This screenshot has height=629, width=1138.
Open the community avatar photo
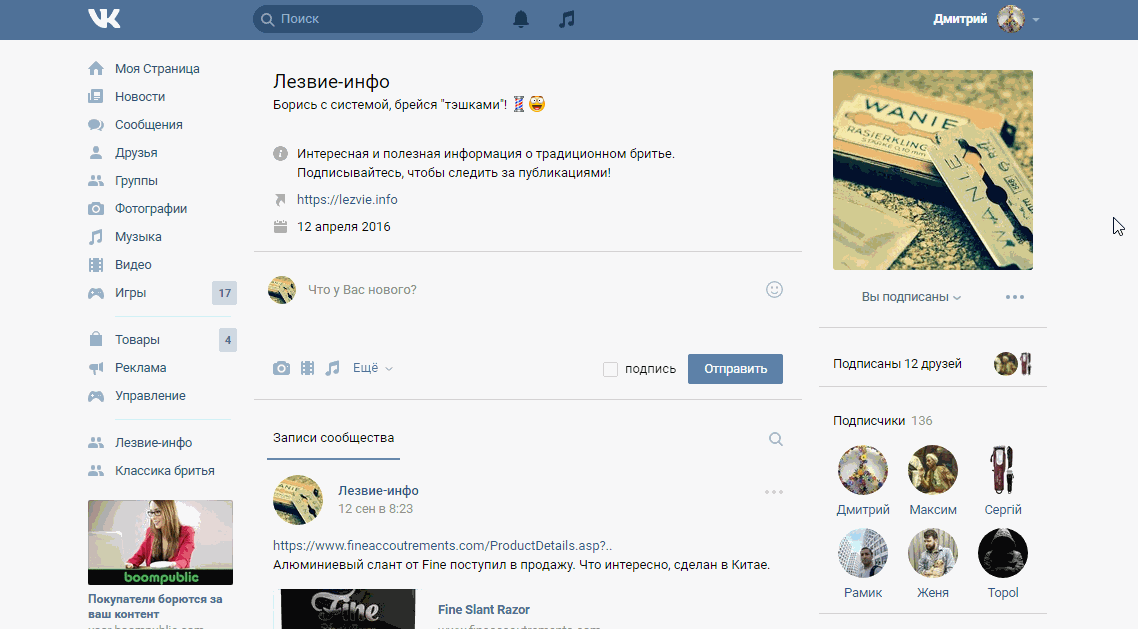tap(933, 170)
